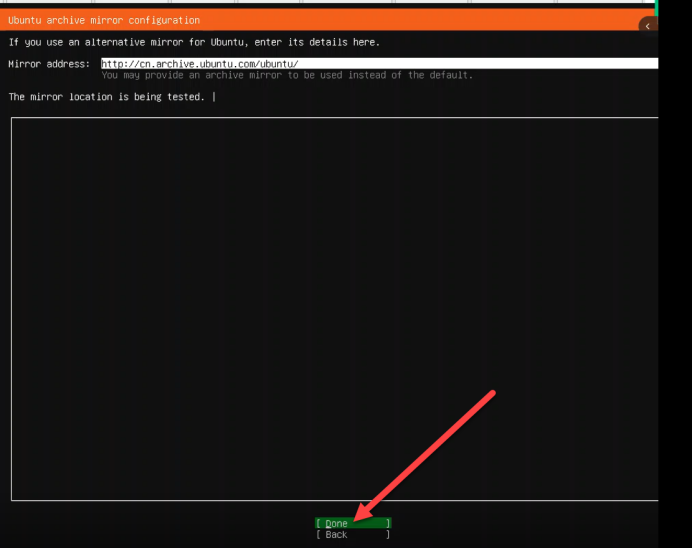Click the spinner after the testing status message

tap(214, 97)
